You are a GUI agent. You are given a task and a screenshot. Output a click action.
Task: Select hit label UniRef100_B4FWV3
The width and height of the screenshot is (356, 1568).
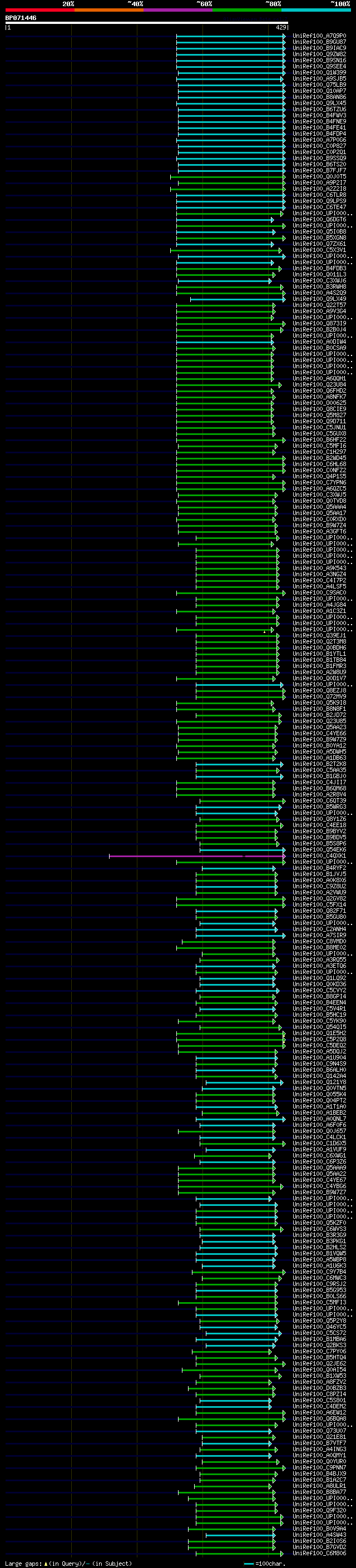319,115
